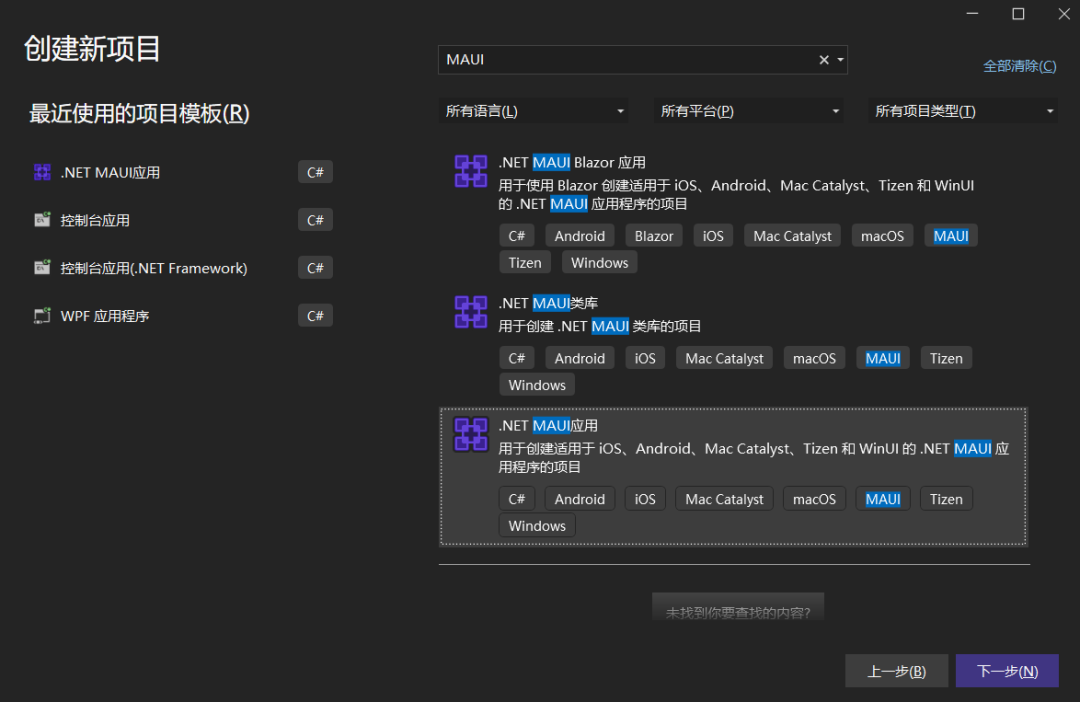The image size is (1080, 702).
Task: Click the 上一步(B) button
Action: click(x=896, y=671)
